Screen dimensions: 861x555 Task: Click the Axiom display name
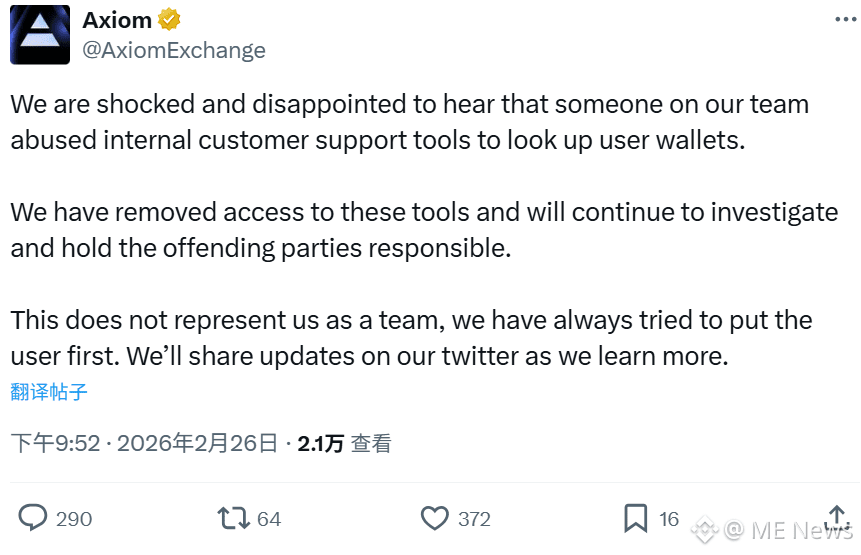click(117, 20)
